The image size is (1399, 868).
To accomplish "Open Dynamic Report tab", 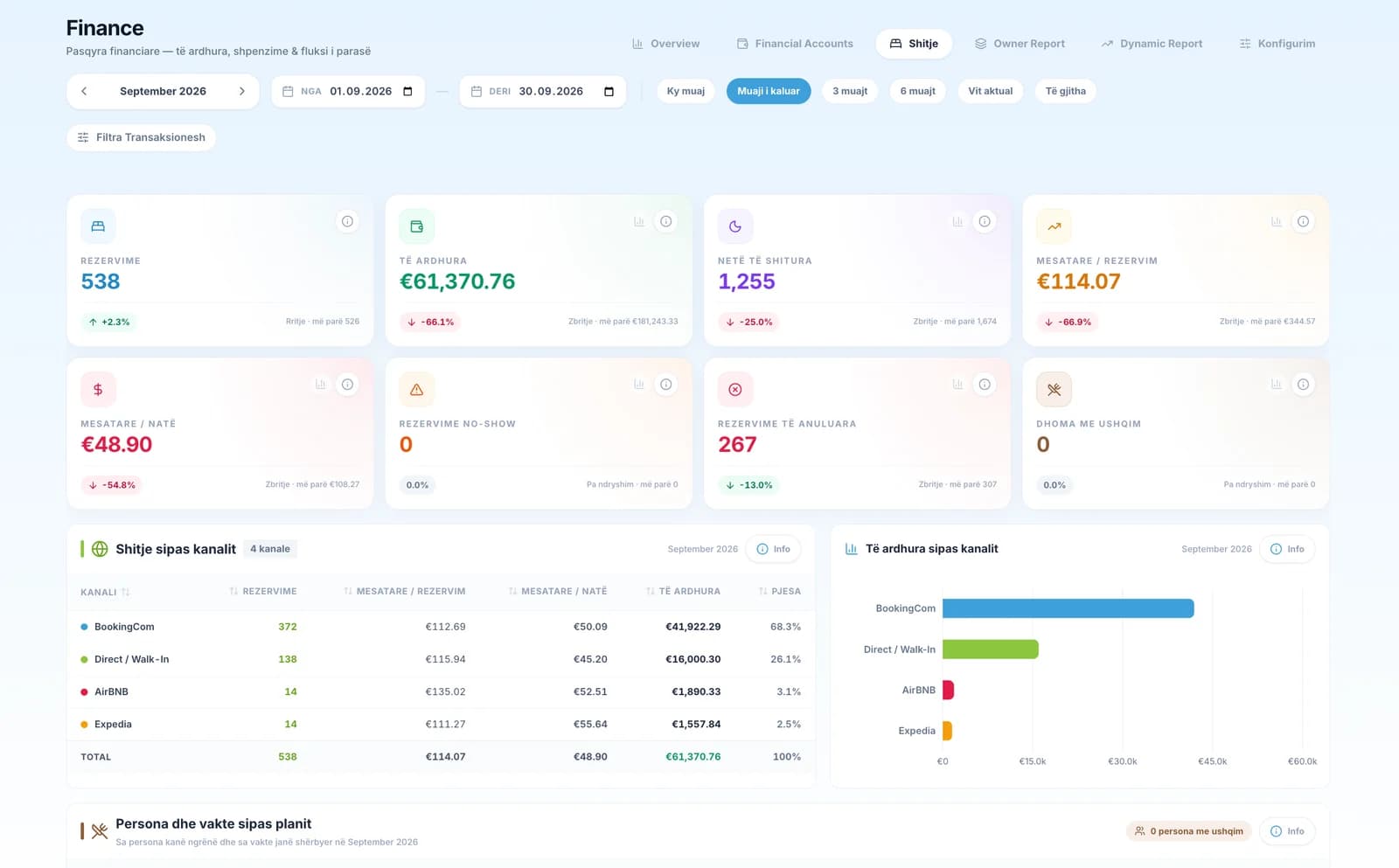I will [1152, 44].
